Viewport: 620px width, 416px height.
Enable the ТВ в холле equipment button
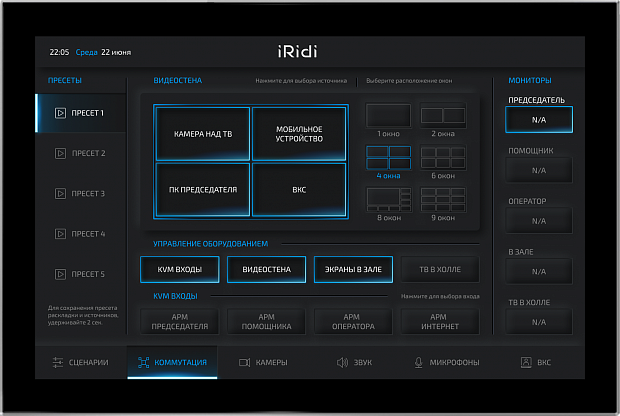point(440,270)
